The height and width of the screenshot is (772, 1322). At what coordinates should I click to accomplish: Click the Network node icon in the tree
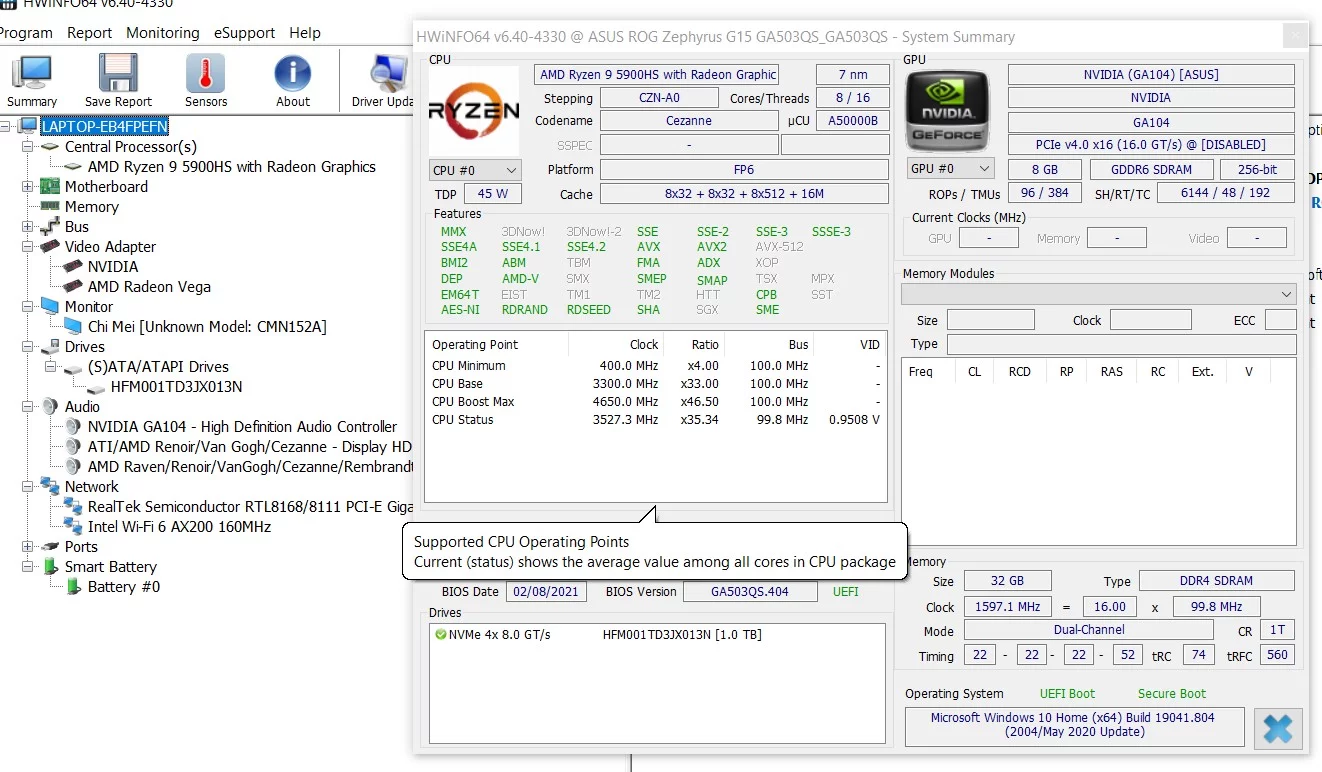tap(49, 487)
